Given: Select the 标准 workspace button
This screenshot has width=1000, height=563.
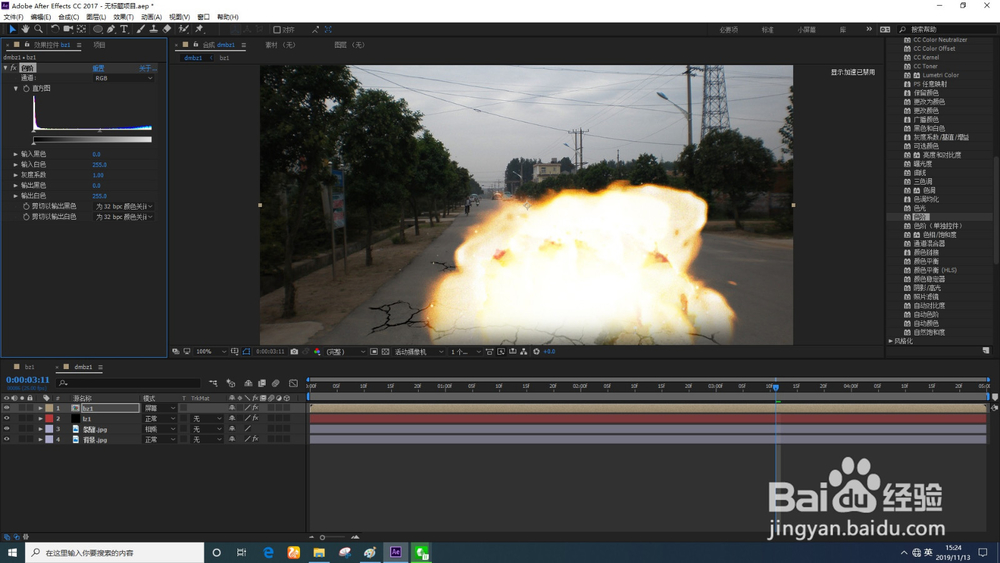Looking at the screenshot, I should point(767,29).
